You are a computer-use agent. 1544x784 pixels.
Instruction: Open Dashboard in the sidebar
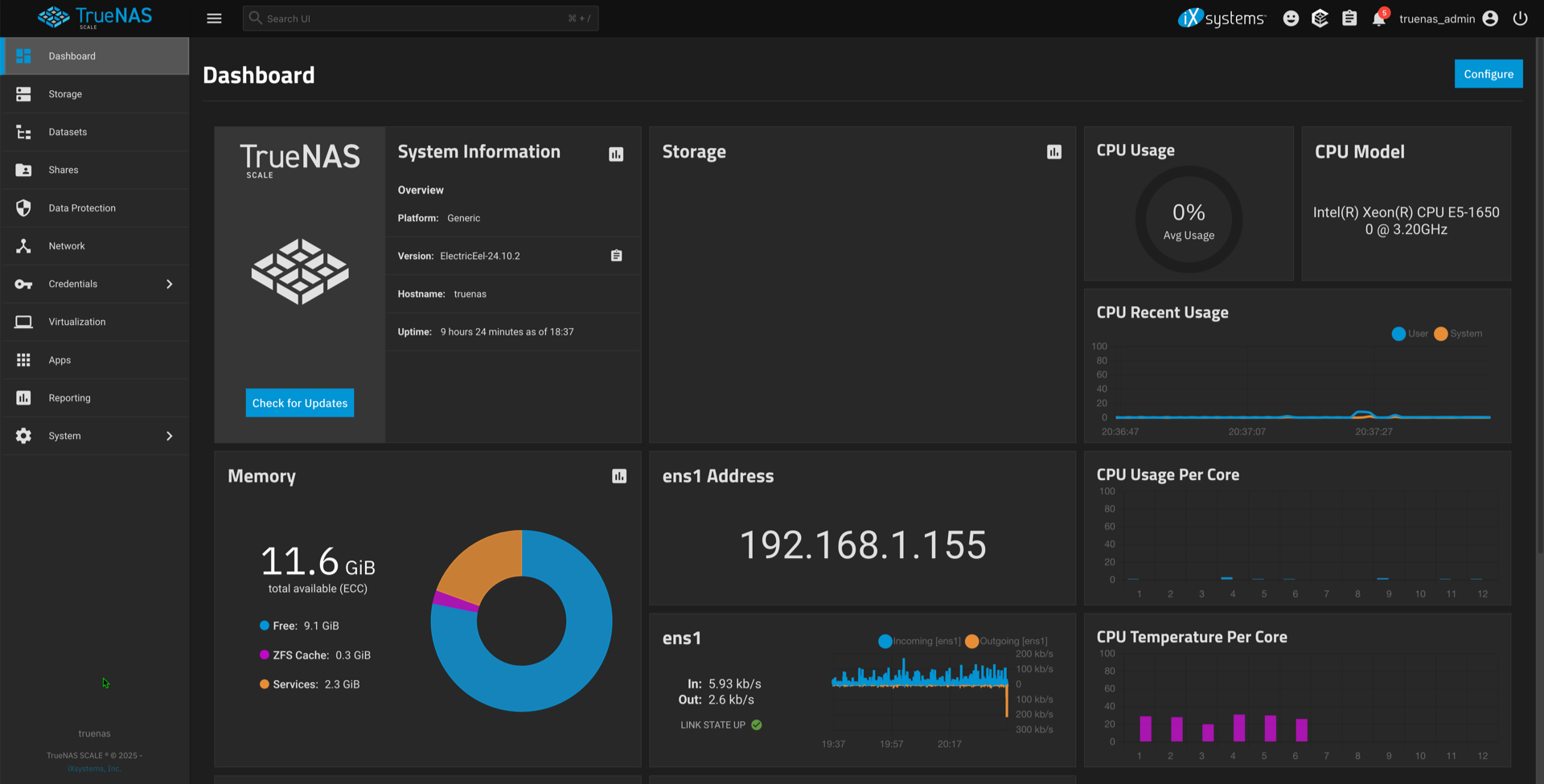95,56
